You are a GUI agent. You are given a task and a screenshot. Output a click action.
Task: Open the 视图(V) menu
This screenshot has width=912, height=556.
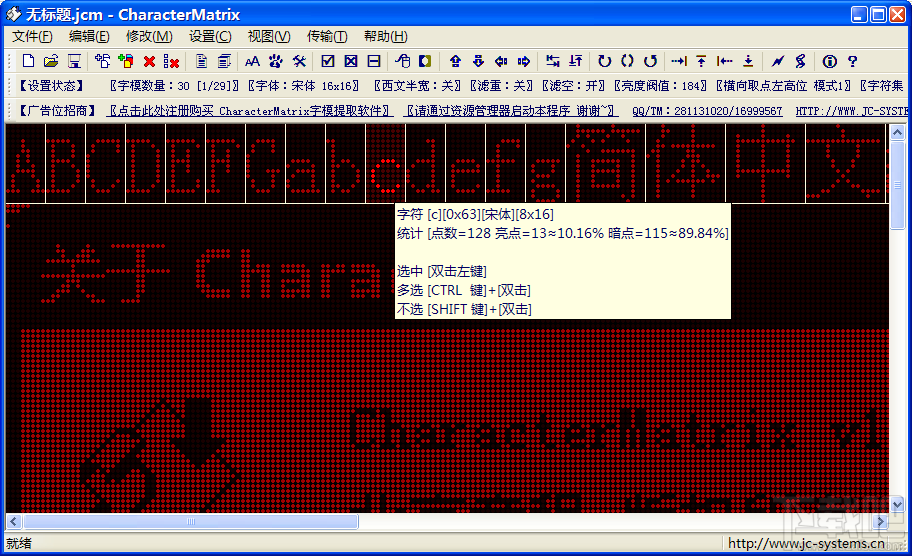pos(269,37)
